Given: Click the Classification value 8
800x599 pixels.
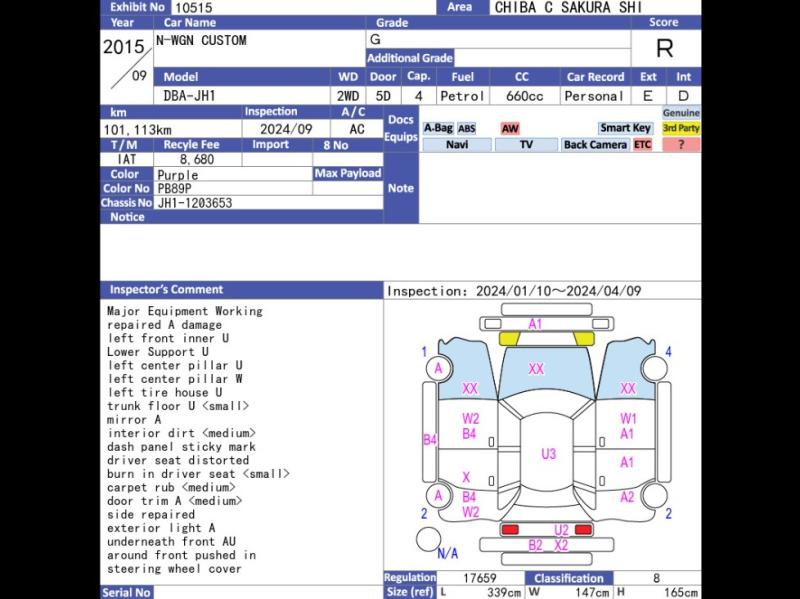Looking at the screenshot, I should tap(656, 578).
